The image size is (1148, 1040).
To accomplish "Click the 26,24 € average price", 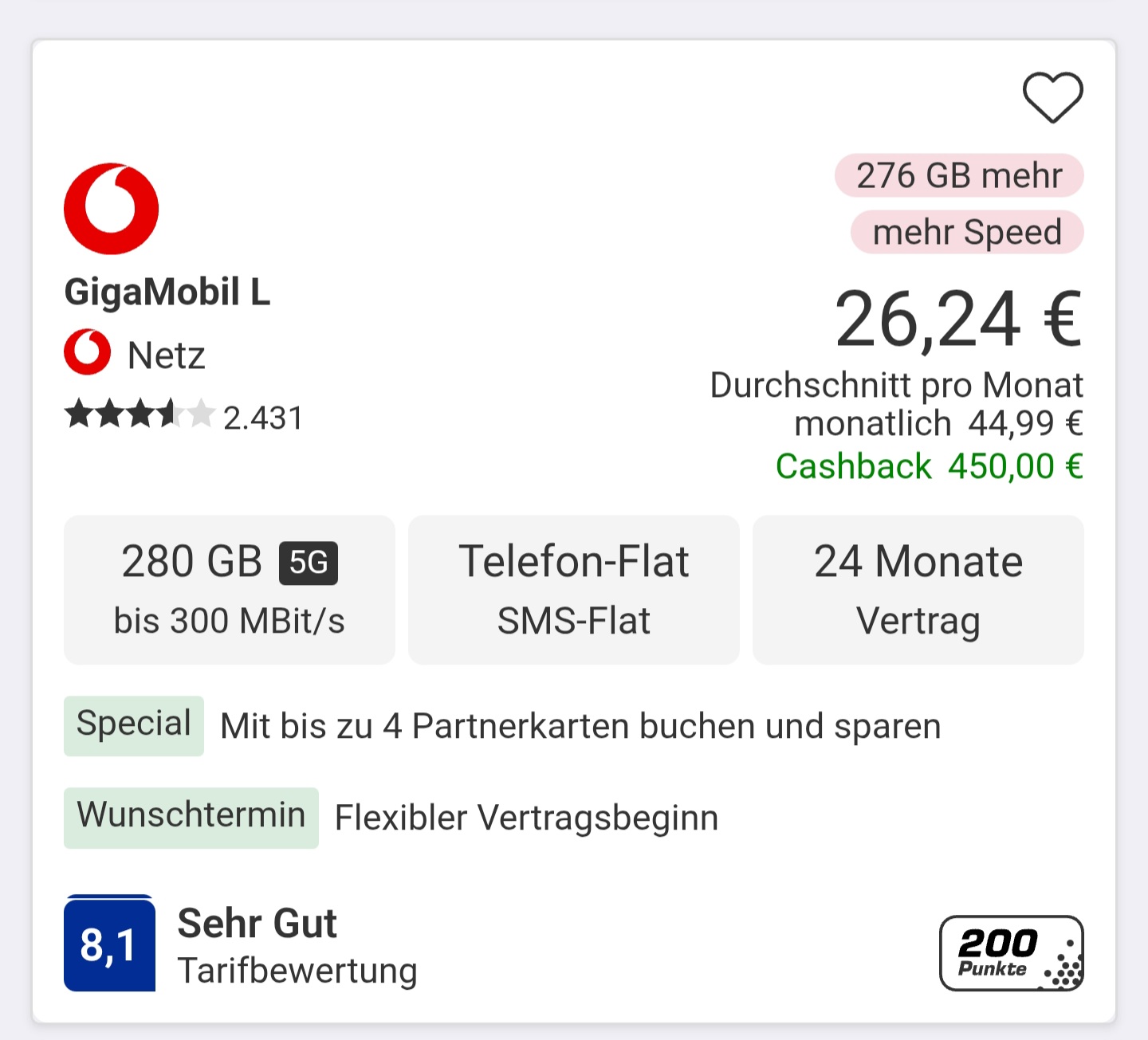I will click(958, 320).
